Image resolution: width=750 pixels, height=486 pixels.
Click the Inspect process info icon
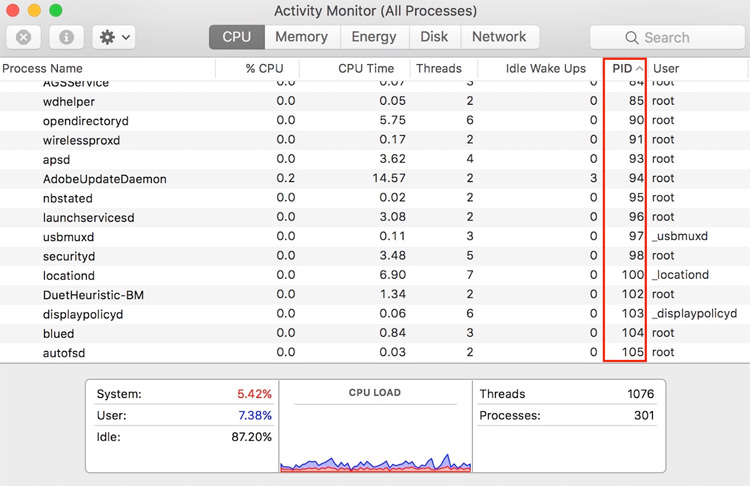66,37
